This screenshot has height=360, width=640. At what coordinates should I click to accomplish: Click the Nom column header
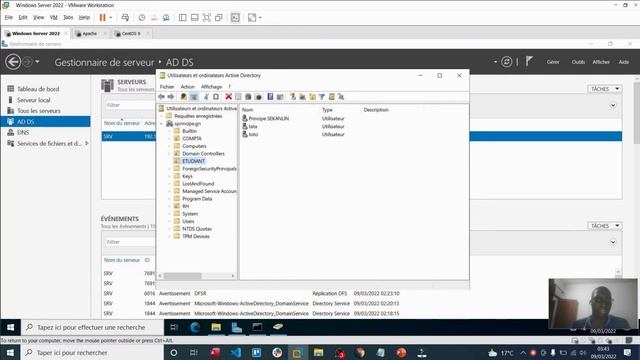[247, 110]
